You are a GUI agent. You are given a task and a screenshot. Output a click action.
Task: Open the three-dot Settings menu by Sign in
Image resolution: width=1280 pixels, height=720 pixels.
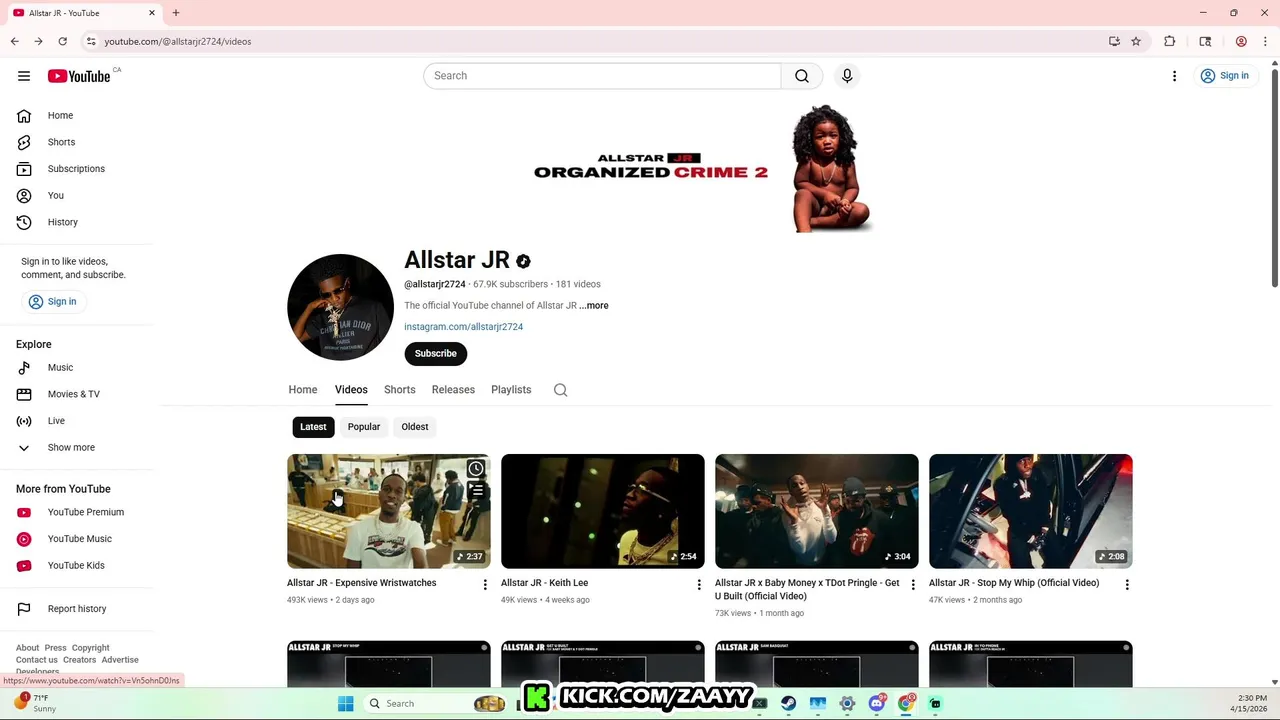click(x=1174, y=76)
